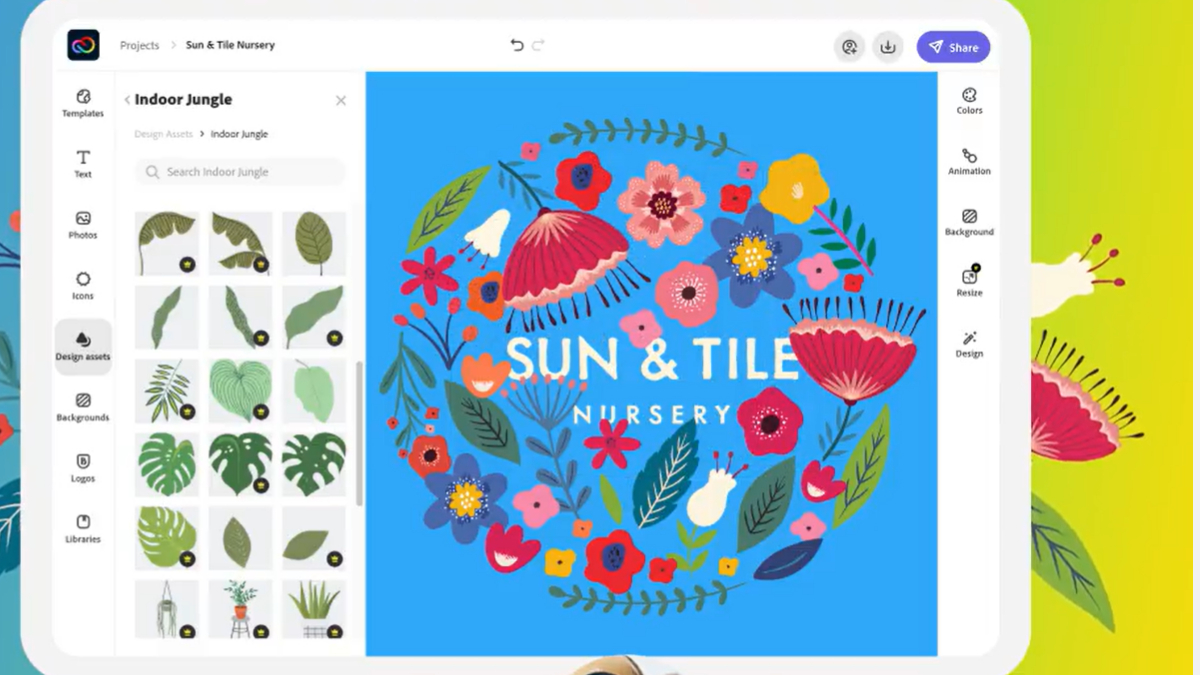The height and width of the screenshot is (675, 1200).
Task: Open the Photos panel
Action: coord(83,225)
